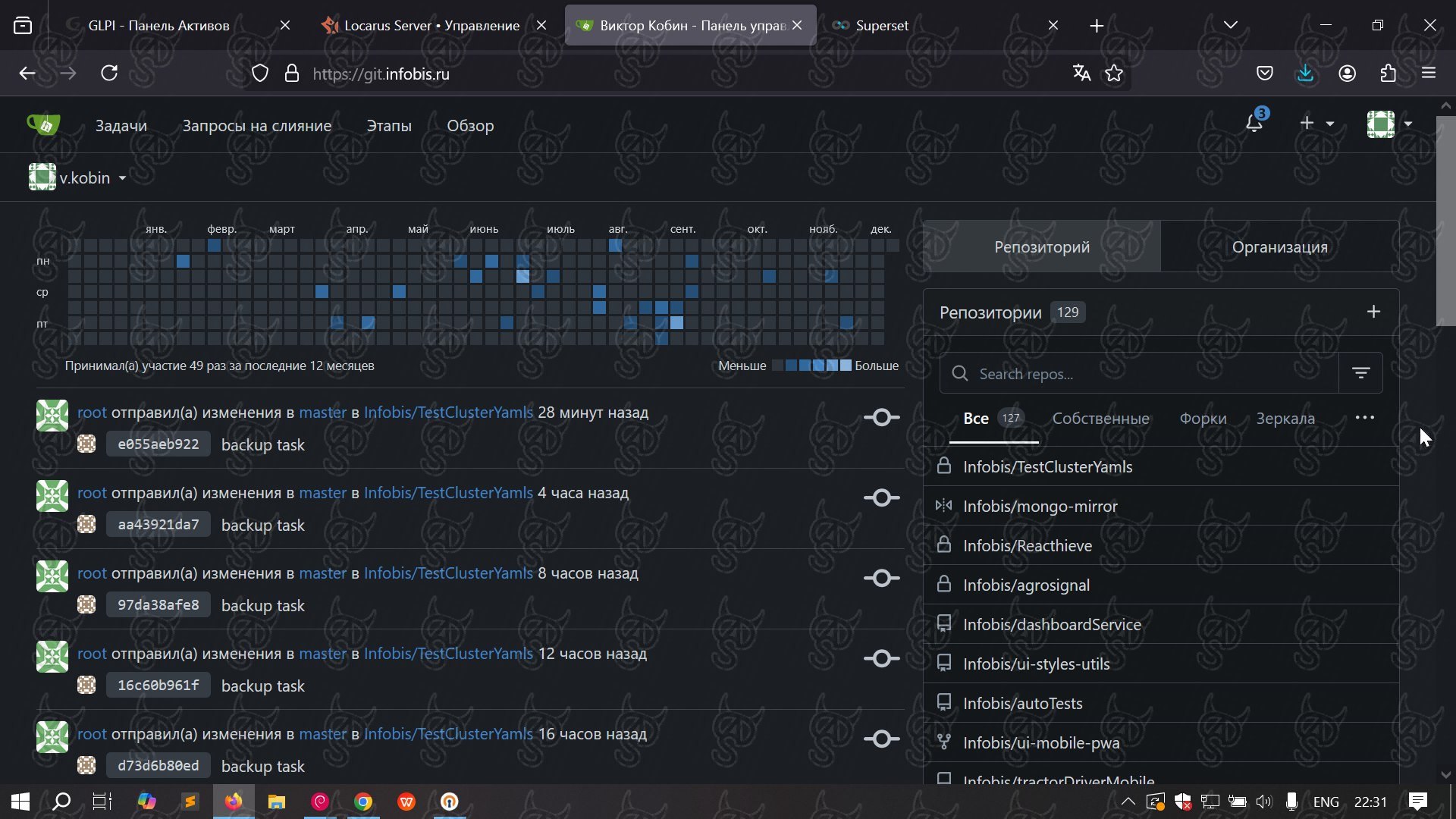The width and height of the screenshot is (1456, 819).
Task: Open the repository filter icon
Action: coord(1361,373)
